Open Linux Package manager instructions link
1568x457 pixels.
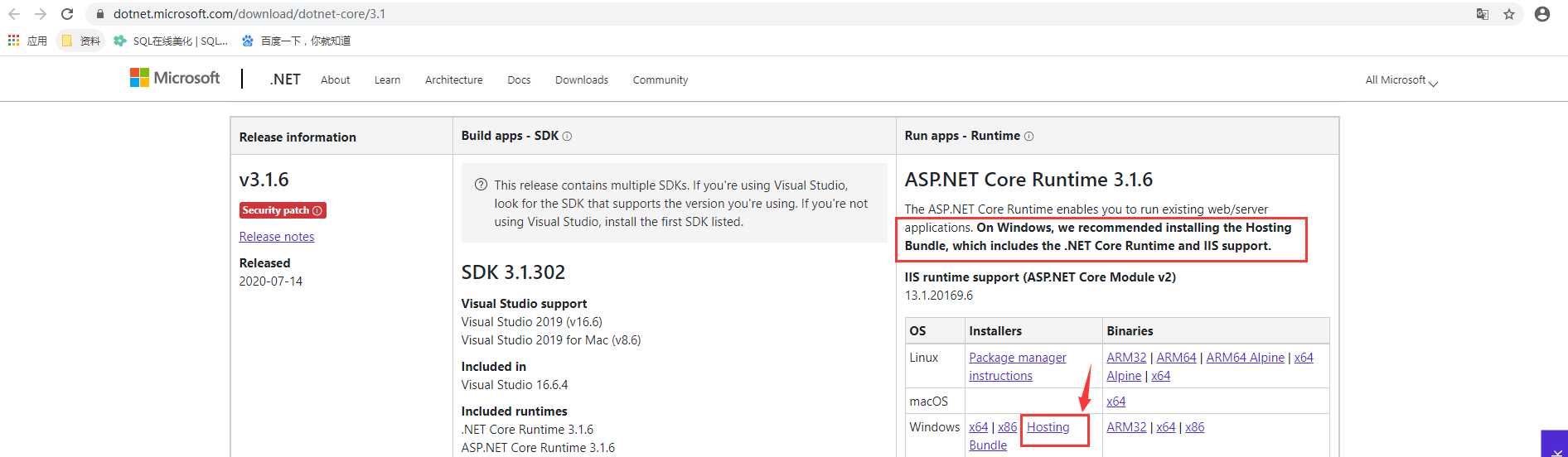coord(1018,366)
